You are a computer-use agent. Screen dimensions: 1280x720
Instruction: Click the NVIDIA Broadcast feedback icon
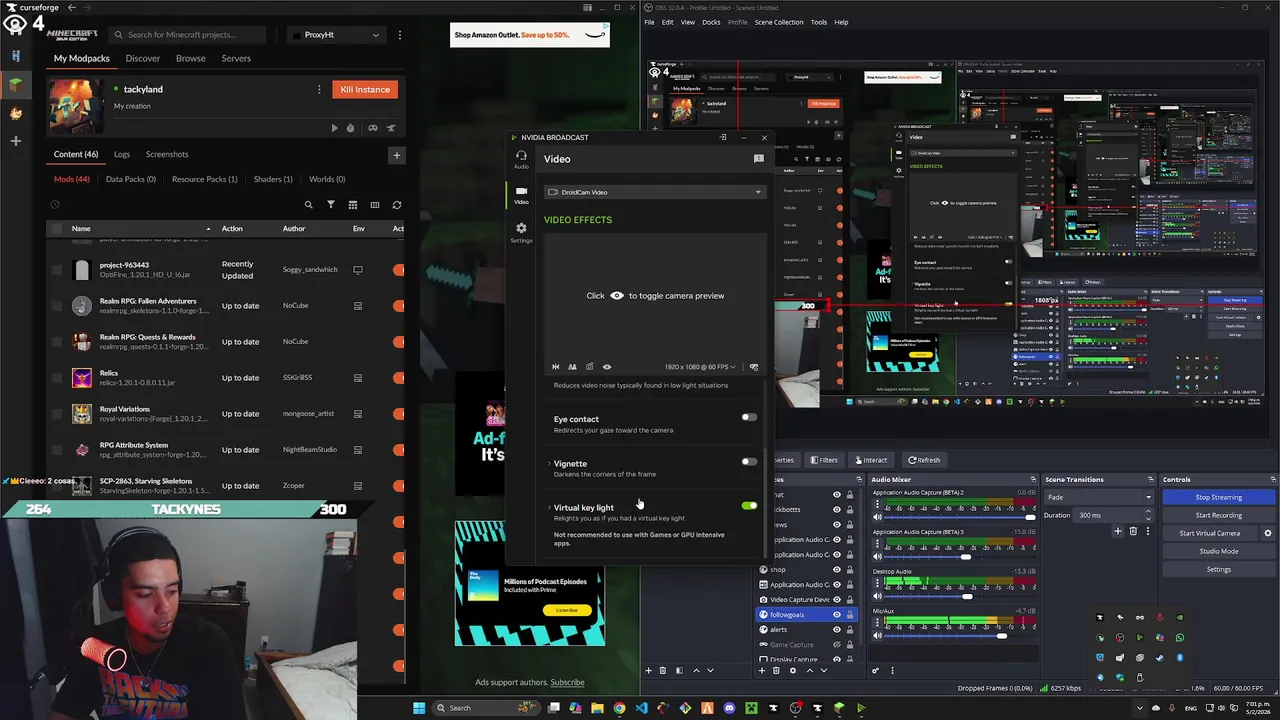[758, 159]
